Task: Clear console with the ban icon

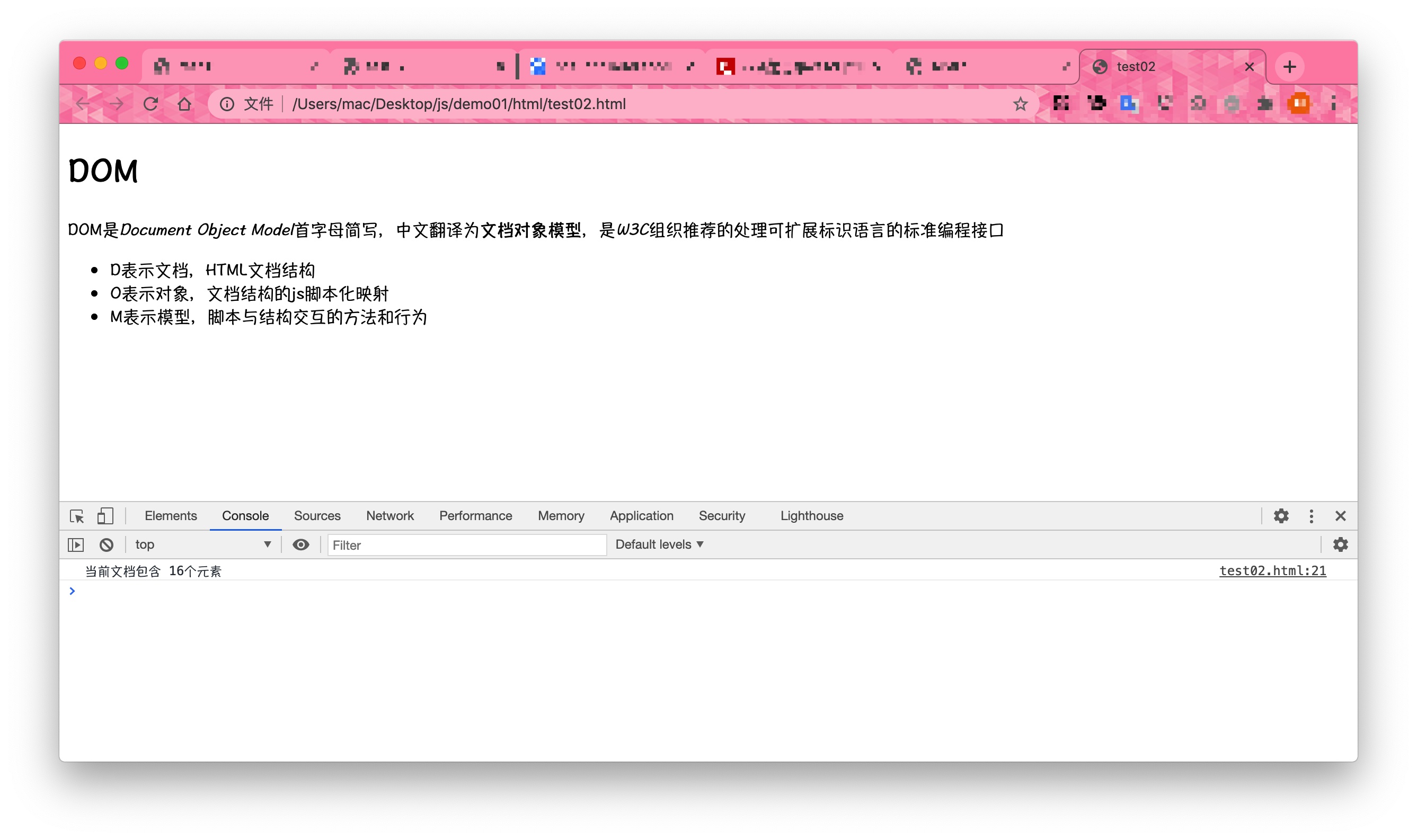Action: pos(107,545)
